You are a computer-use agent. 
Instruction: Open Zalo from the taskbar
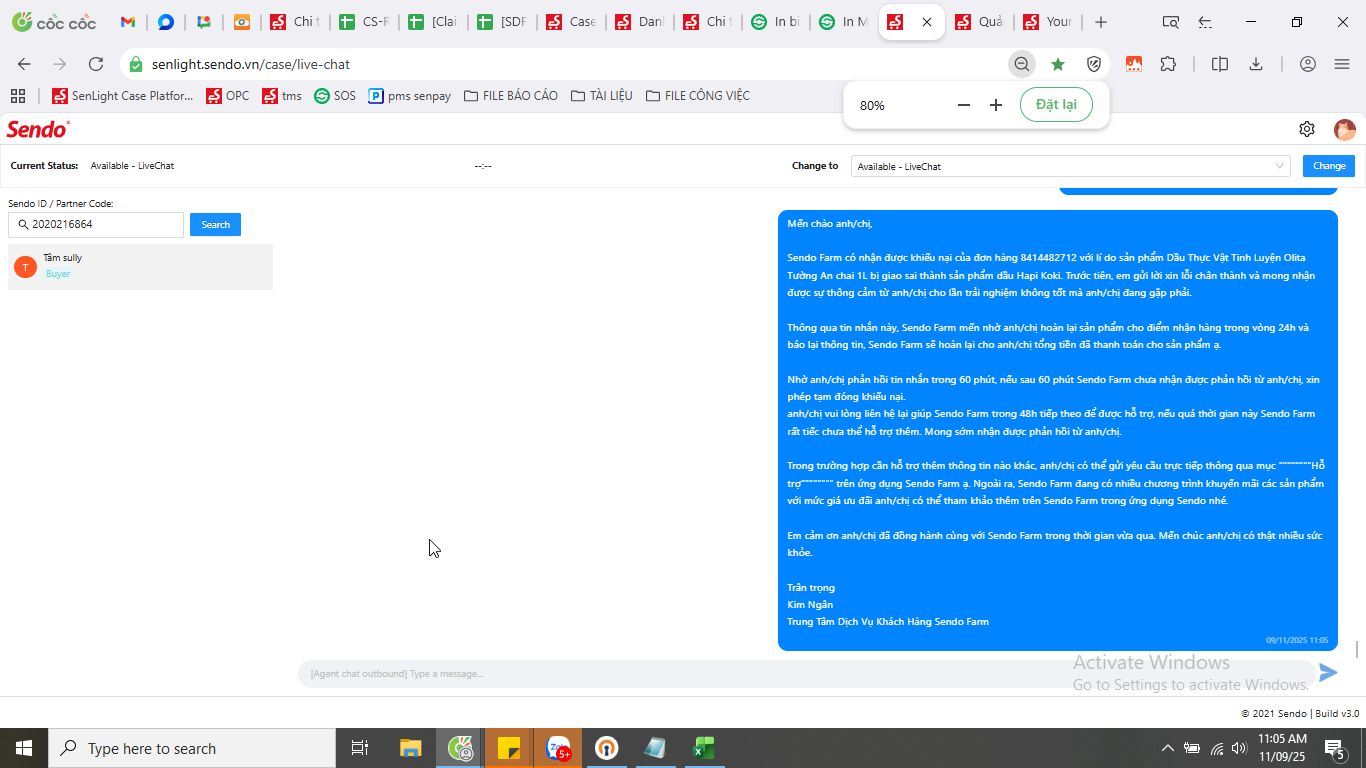558,748
